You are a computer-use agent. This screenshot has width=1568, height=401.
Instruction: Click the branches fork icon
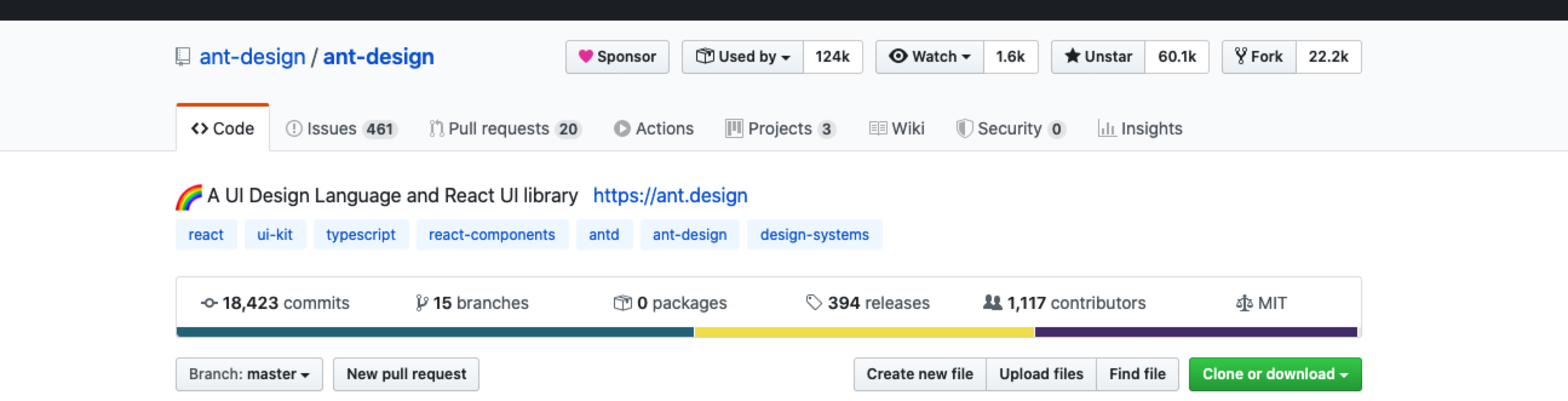coord(421,303)
